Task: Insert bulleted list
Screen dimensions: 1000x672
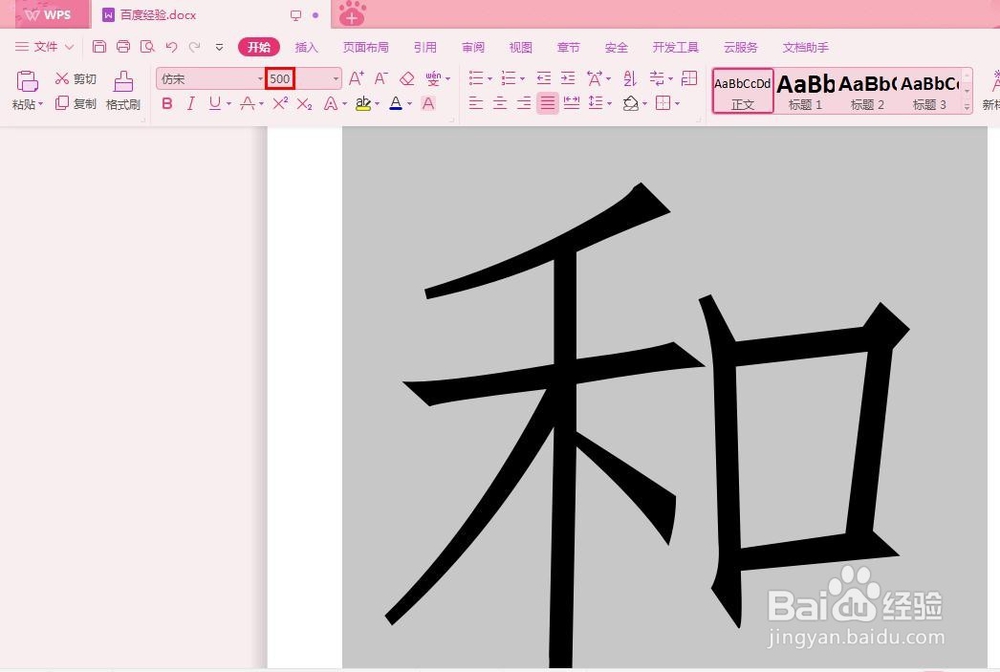Action: coord(476,78)
